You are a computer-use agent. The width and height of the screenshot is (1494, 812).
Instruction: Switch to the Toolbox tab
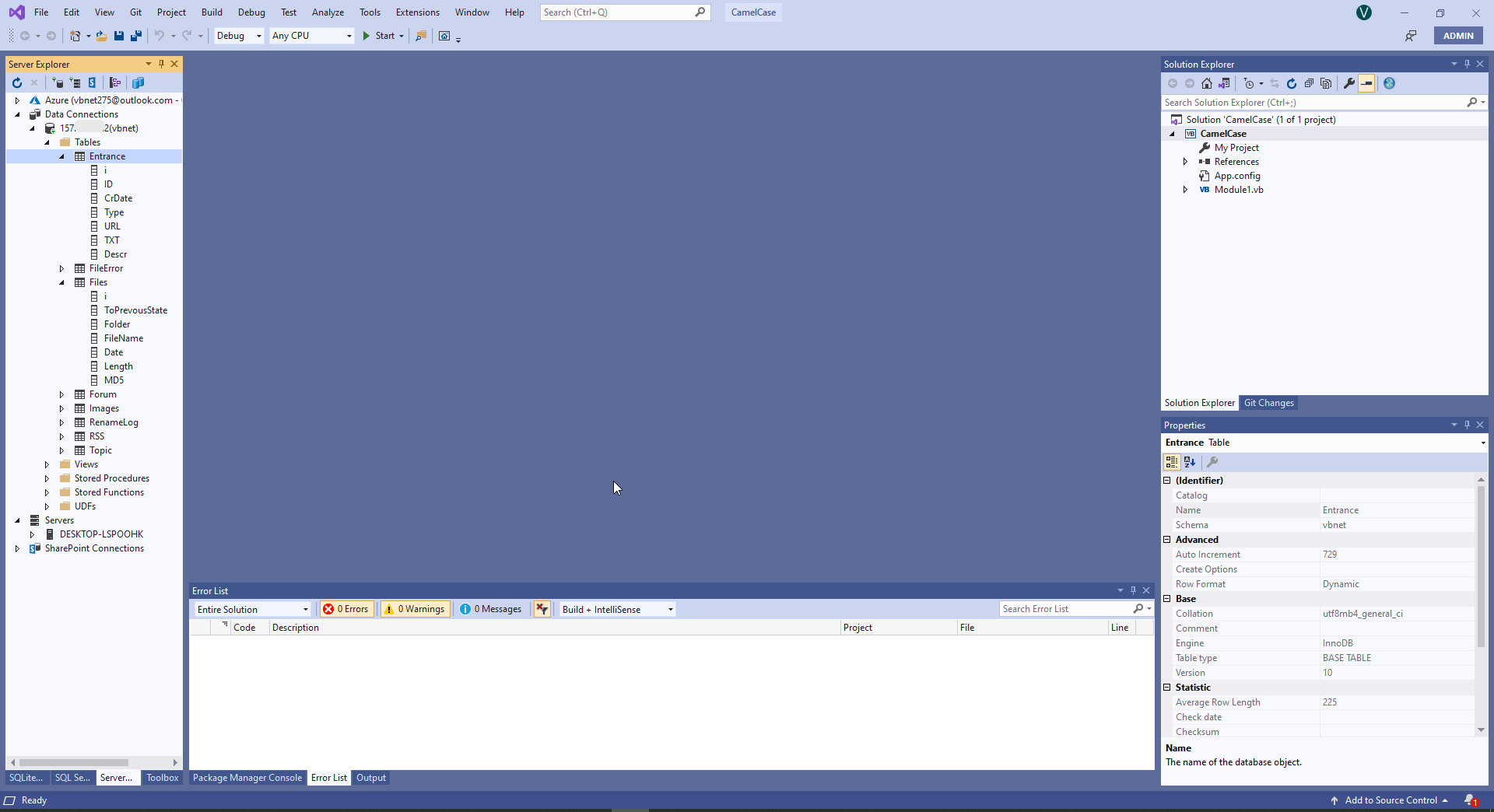click(162, 778)
